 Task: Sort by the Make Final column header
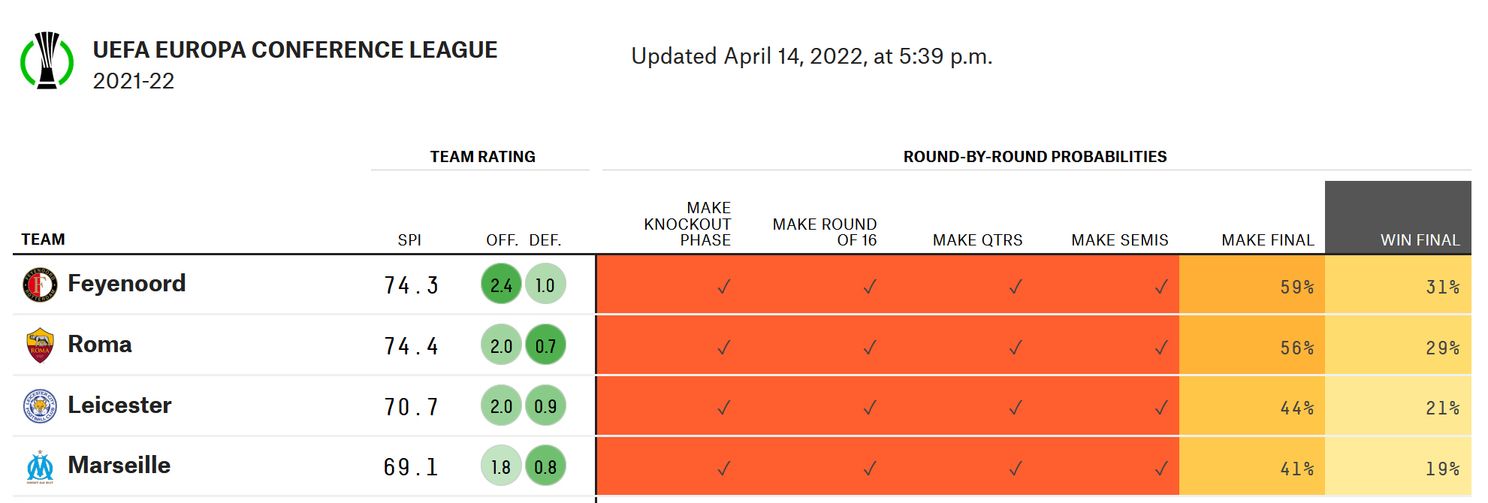pyautogui.click(x=1267, y=241)
